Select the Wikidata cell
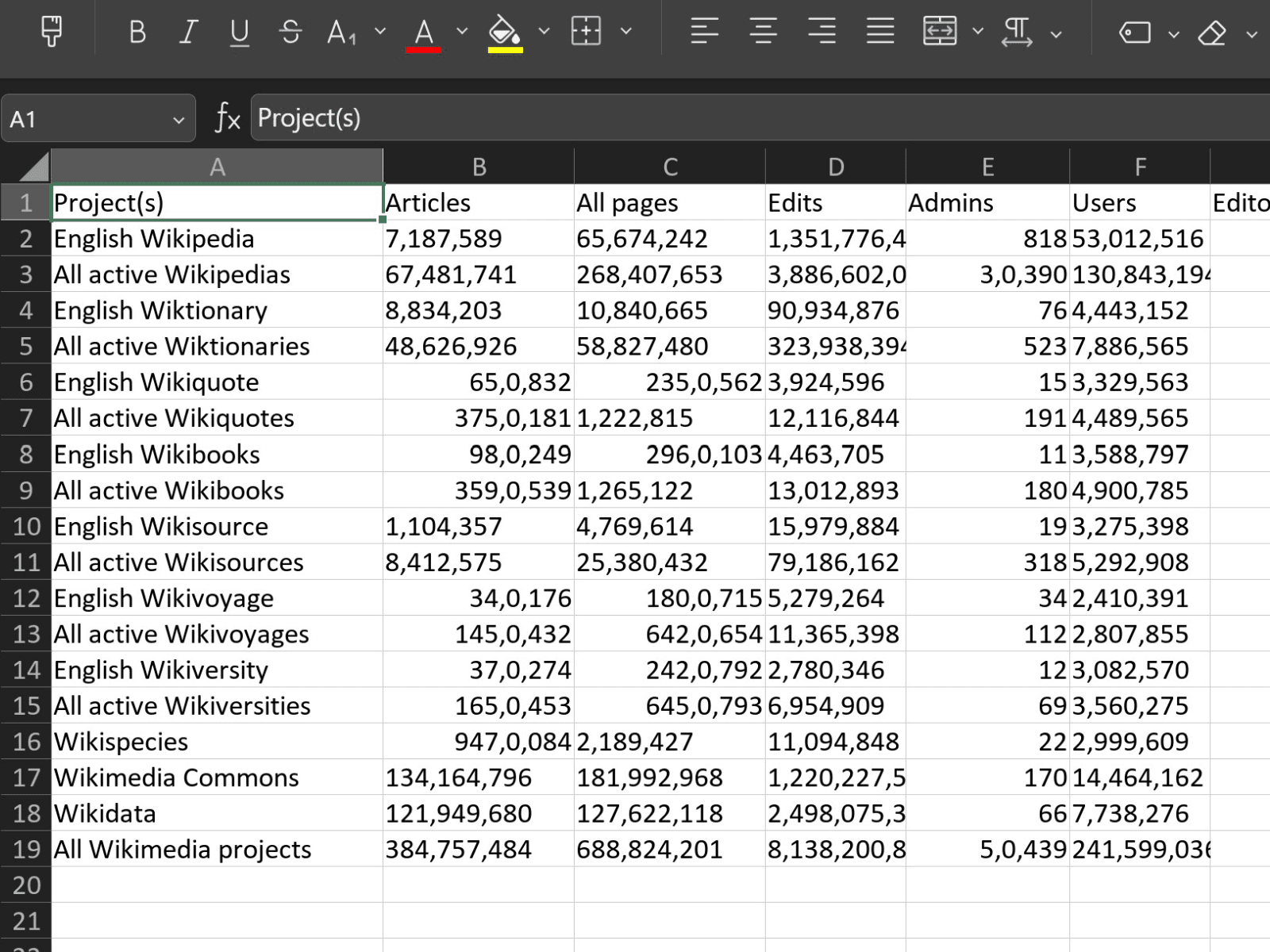The width and height of the screenshot is (1270, 952). point(217,813)
